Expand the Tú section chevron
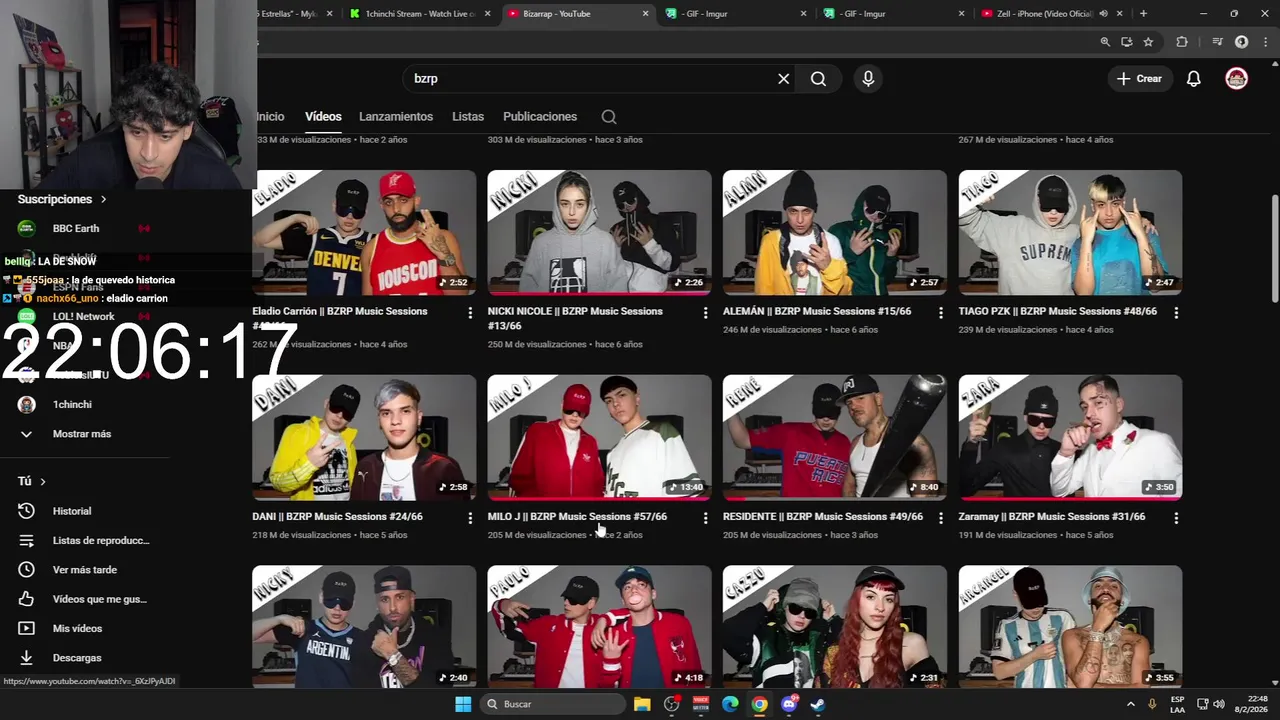This screenshot has height=720, width=1280. tap(43, 482)
